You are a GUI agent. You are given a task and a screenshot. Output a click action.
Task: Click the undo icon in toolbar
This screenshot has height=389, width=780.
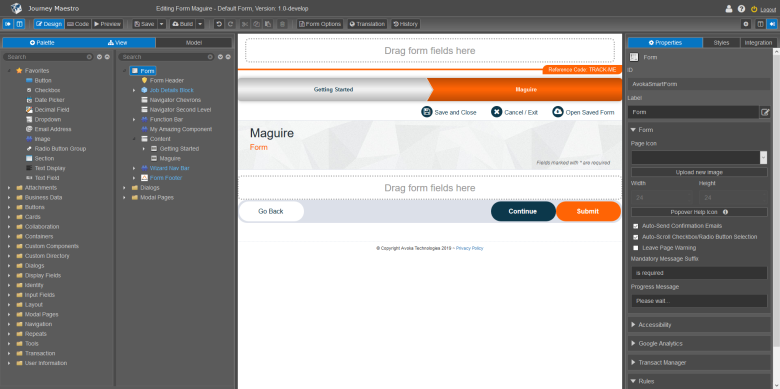[x=218, y=24]
